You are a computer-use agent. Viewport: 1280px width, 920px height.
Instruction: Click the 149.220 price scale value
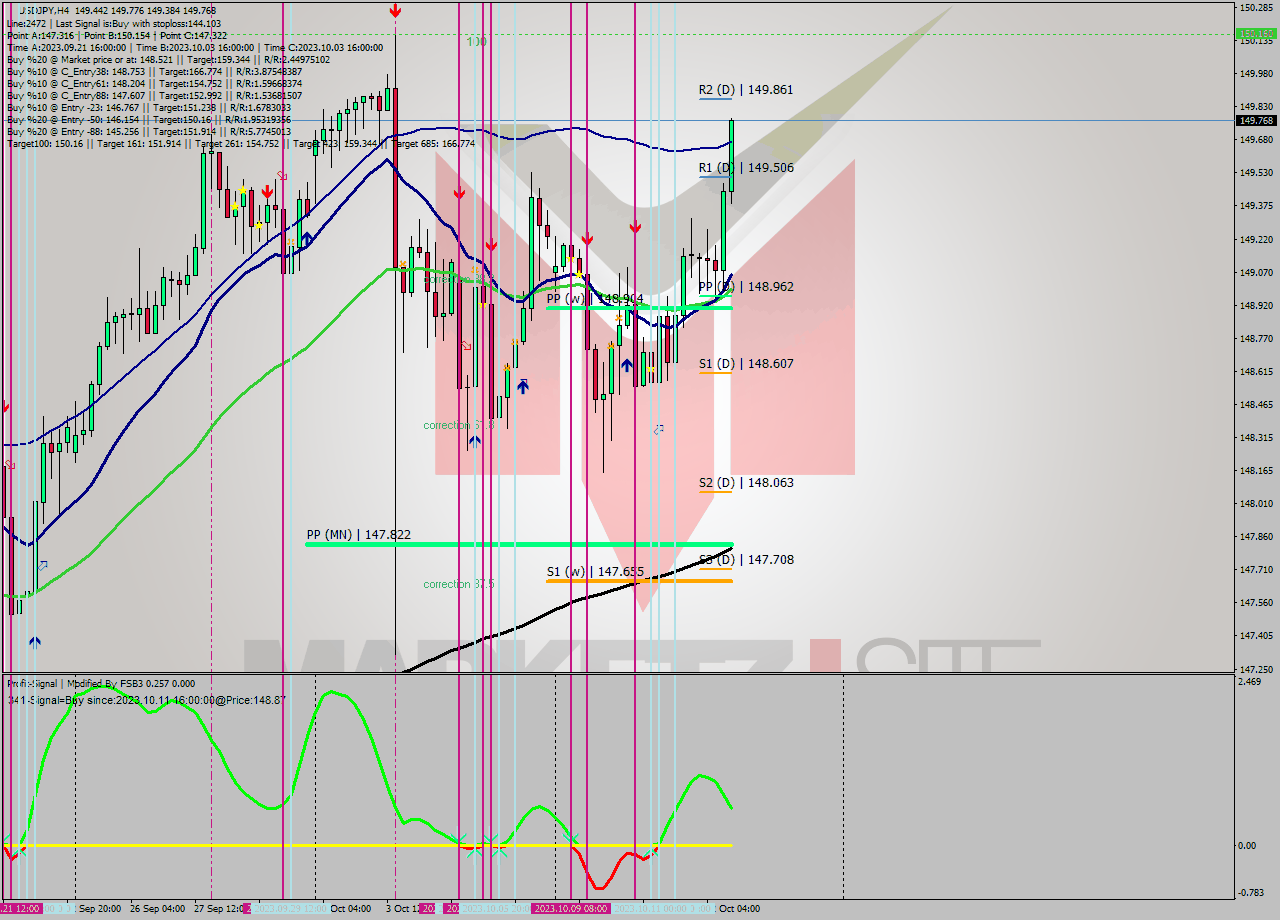point(1255,240)
